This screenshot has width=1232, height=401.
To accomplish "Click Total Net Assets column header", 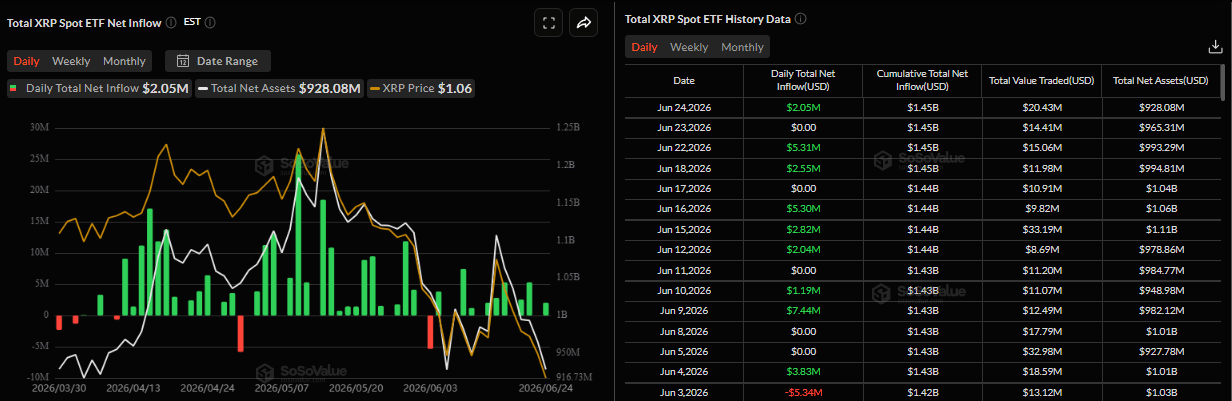I will pos(1160,80).
